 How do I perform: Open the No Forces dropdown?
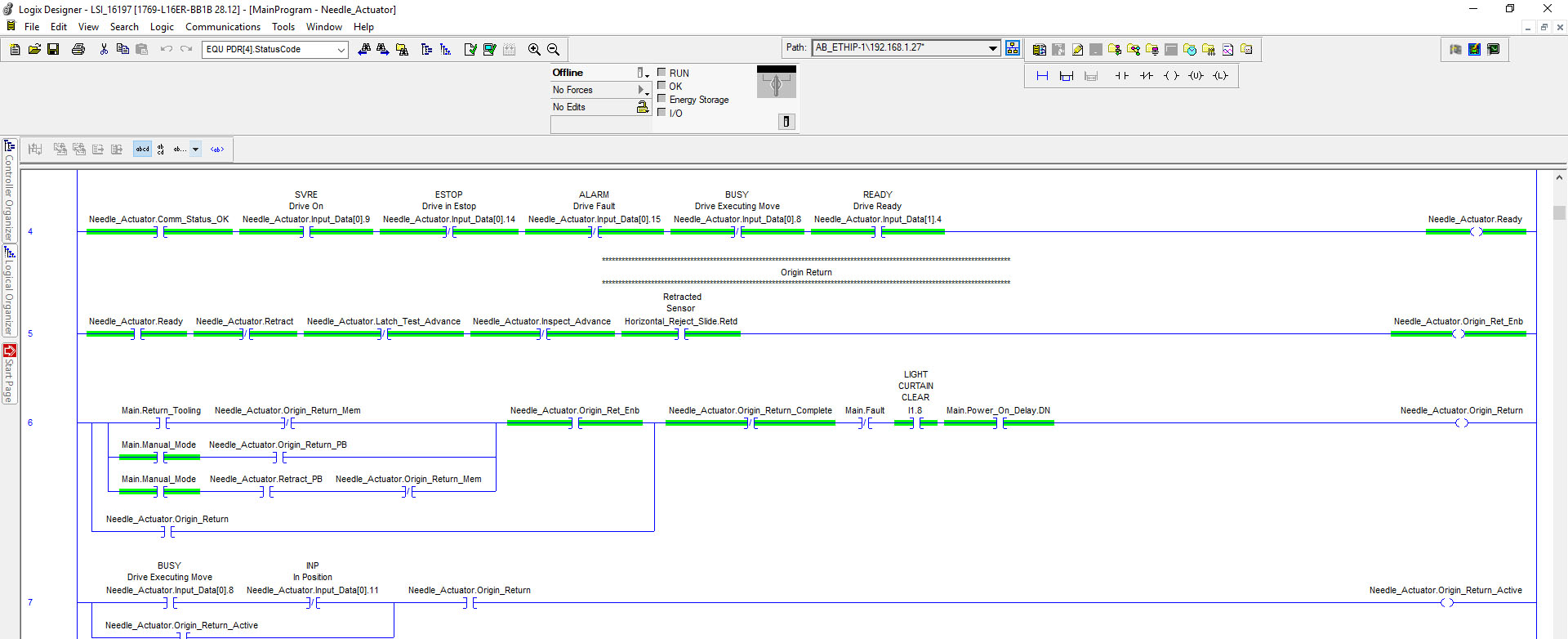(x=643, y=90)
